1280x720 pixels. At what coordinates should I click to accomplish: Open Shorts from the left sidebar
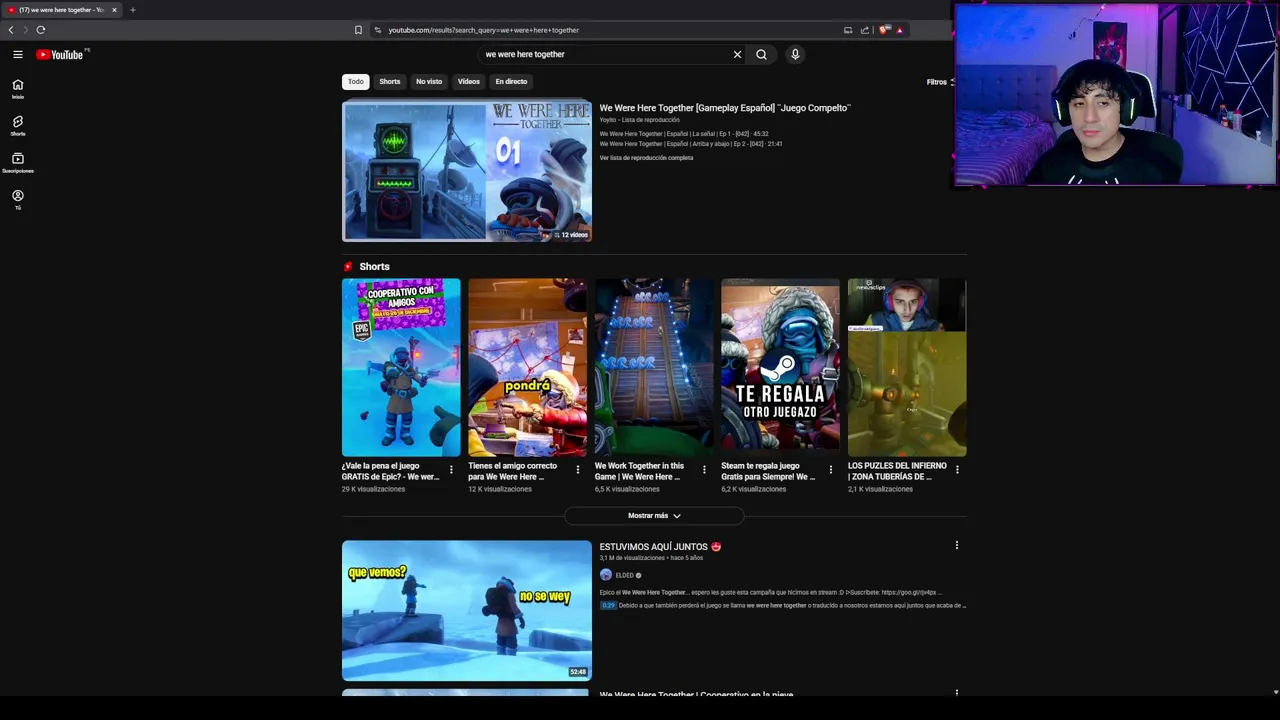[17, 126]
